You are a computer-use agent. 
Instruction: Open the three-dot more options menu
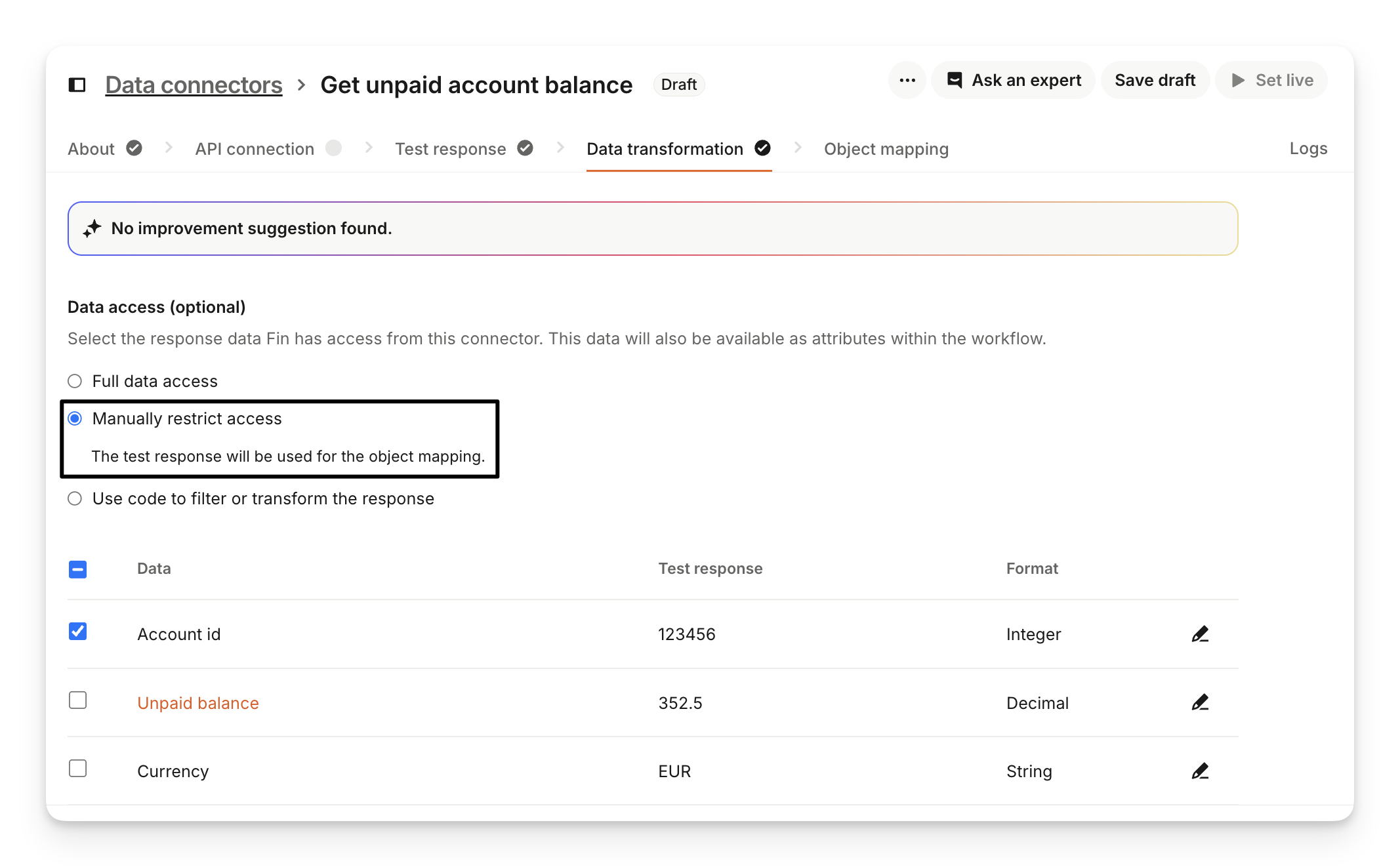(x=907, y=80)
